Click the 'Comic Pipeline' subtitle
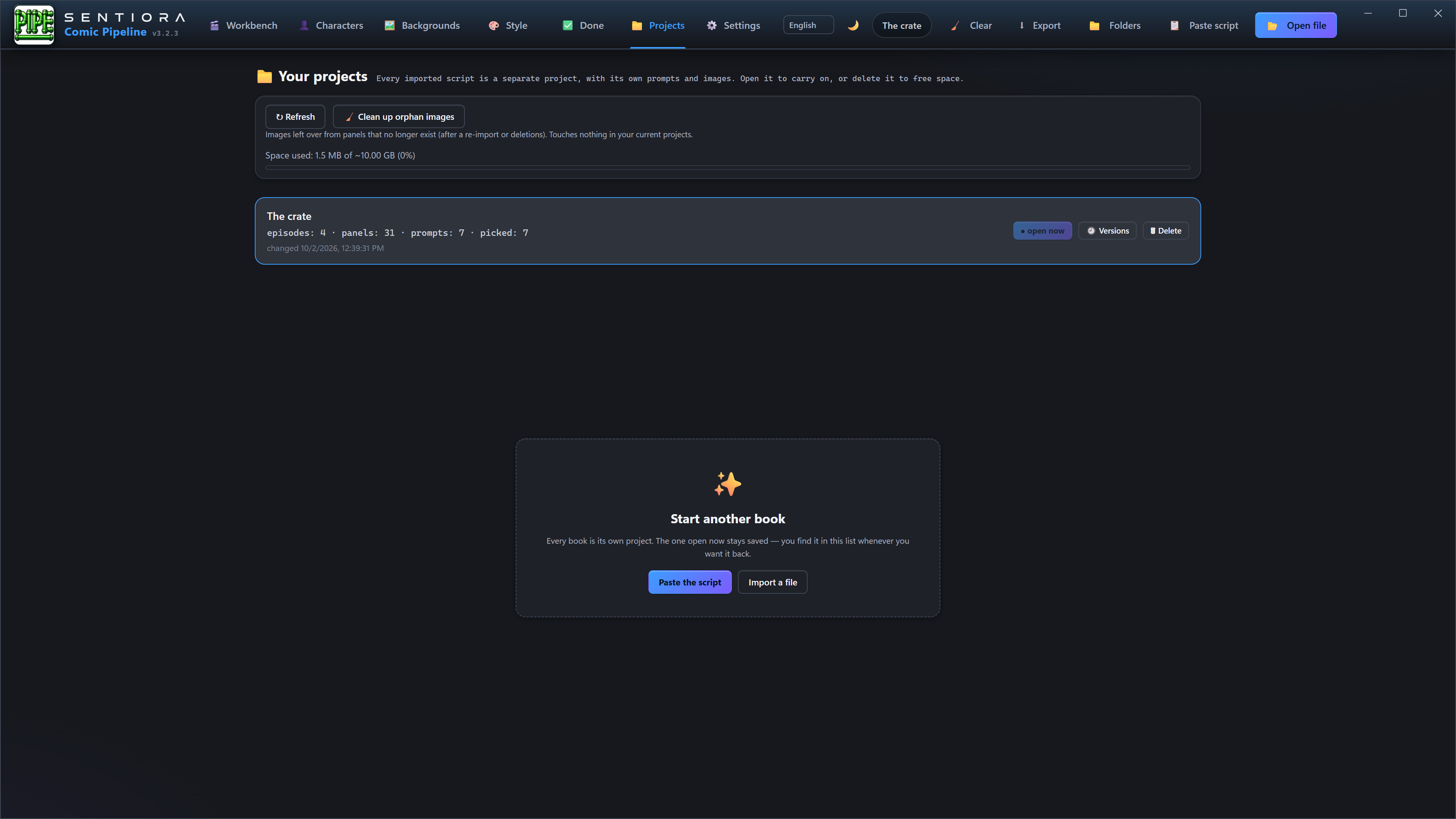Image resolution: width=1456 pixels, height=819 pixels. 105,32
